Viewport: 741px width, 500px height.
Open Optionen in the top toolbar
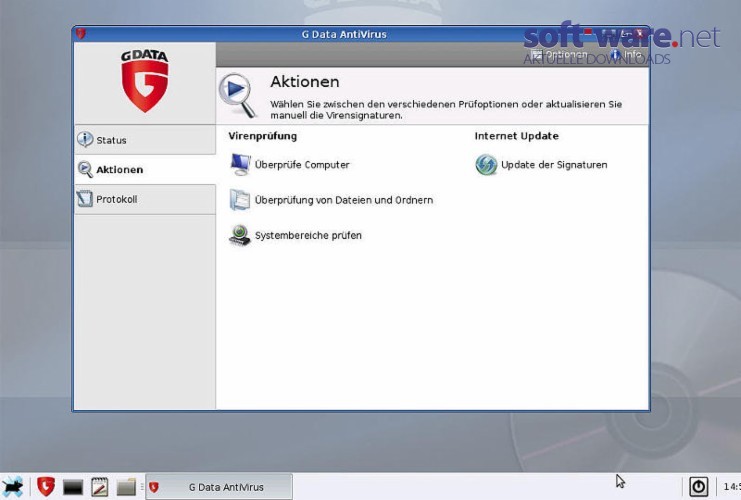(x=560, y=54)
